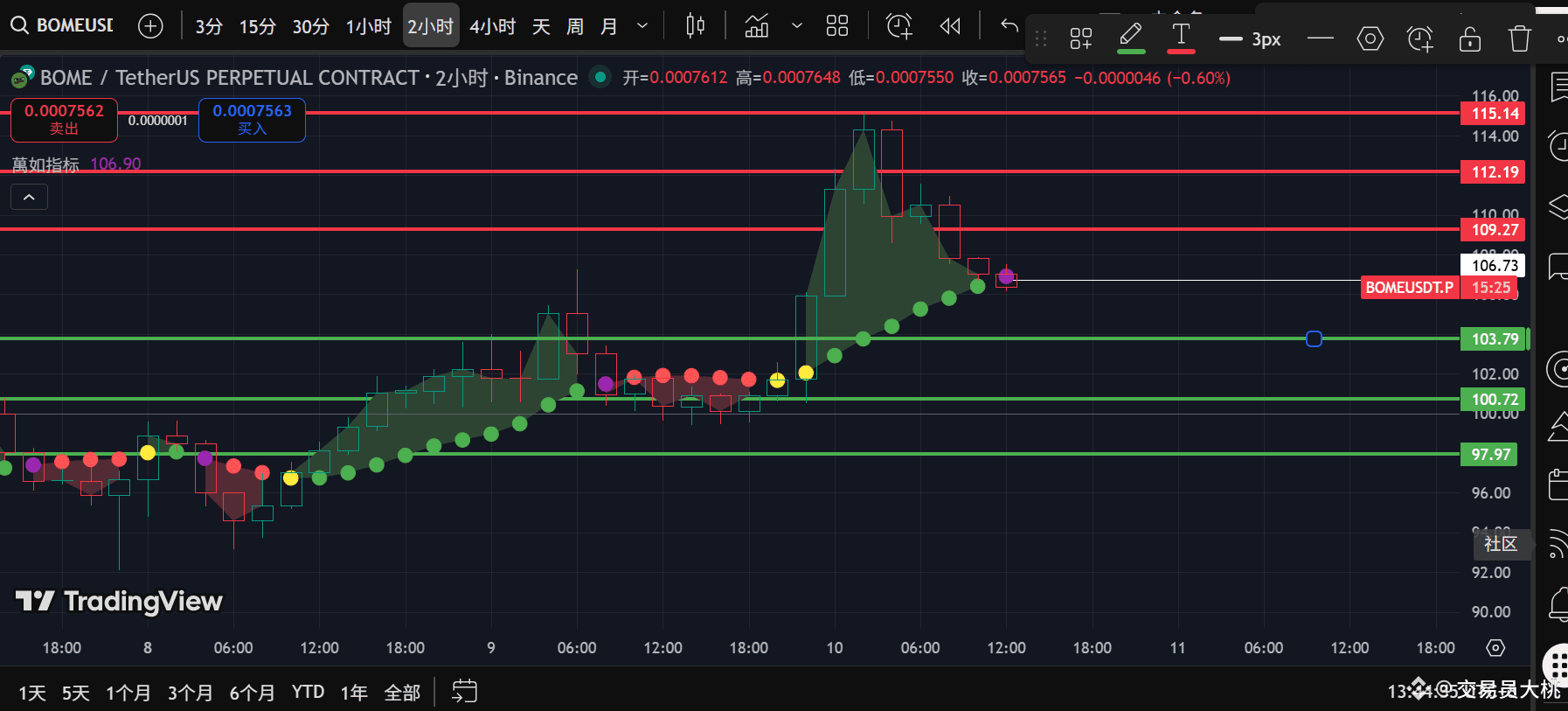This screenshot has height=711, width=1568.
Task: Change the green line color via pencil icon
Action: click(x=1131, y=38)
